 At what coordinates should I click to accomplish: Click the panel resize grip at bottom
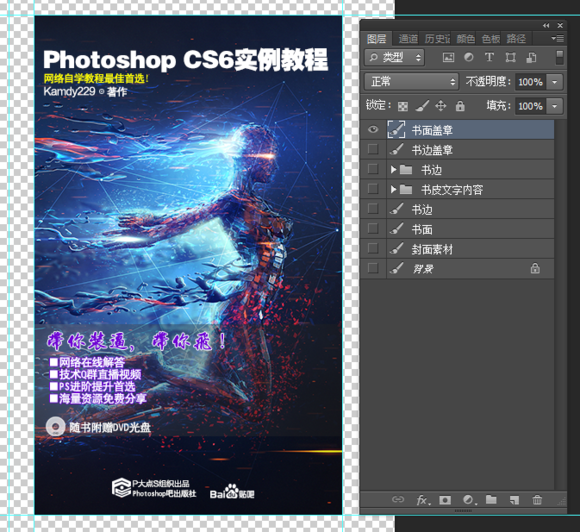[x=463, y=511]
